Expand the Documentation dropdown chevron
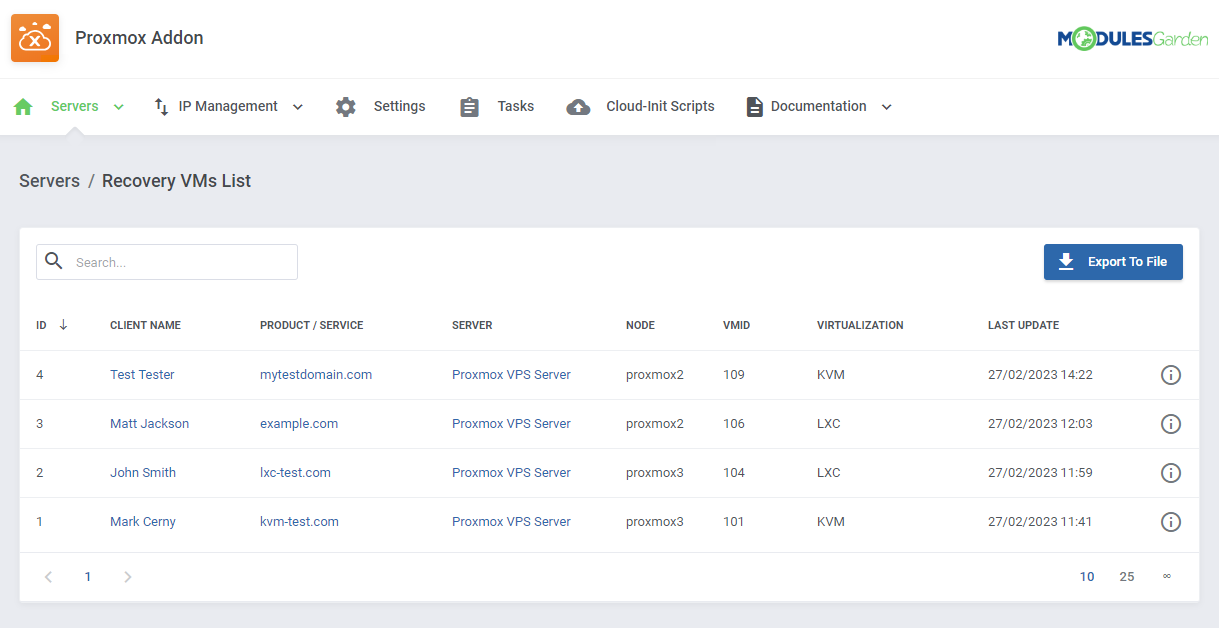 886,107
